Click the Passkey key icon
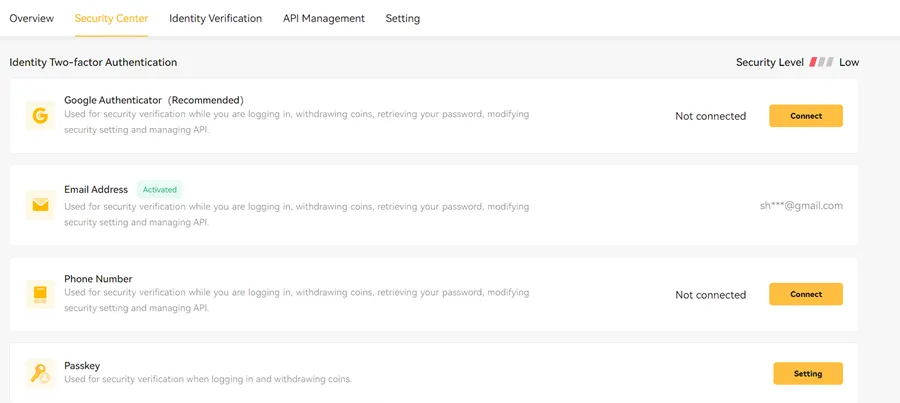The image size is (900, 403). (40, 374)
